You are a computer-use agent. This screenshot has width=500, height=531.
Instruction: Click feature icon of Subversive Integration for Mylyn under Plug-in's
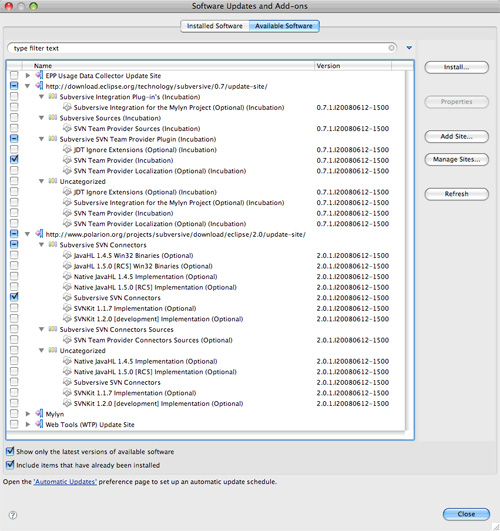click(x=67, y=107)
